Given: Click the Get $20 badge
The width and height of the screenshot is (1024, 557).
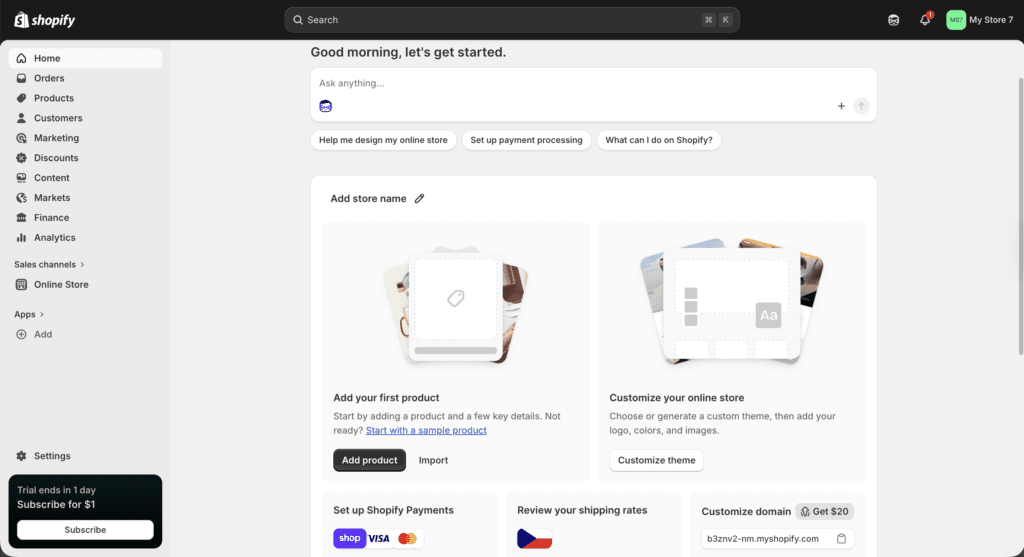Looking at the screenshot, I should [x=824, y=511].
